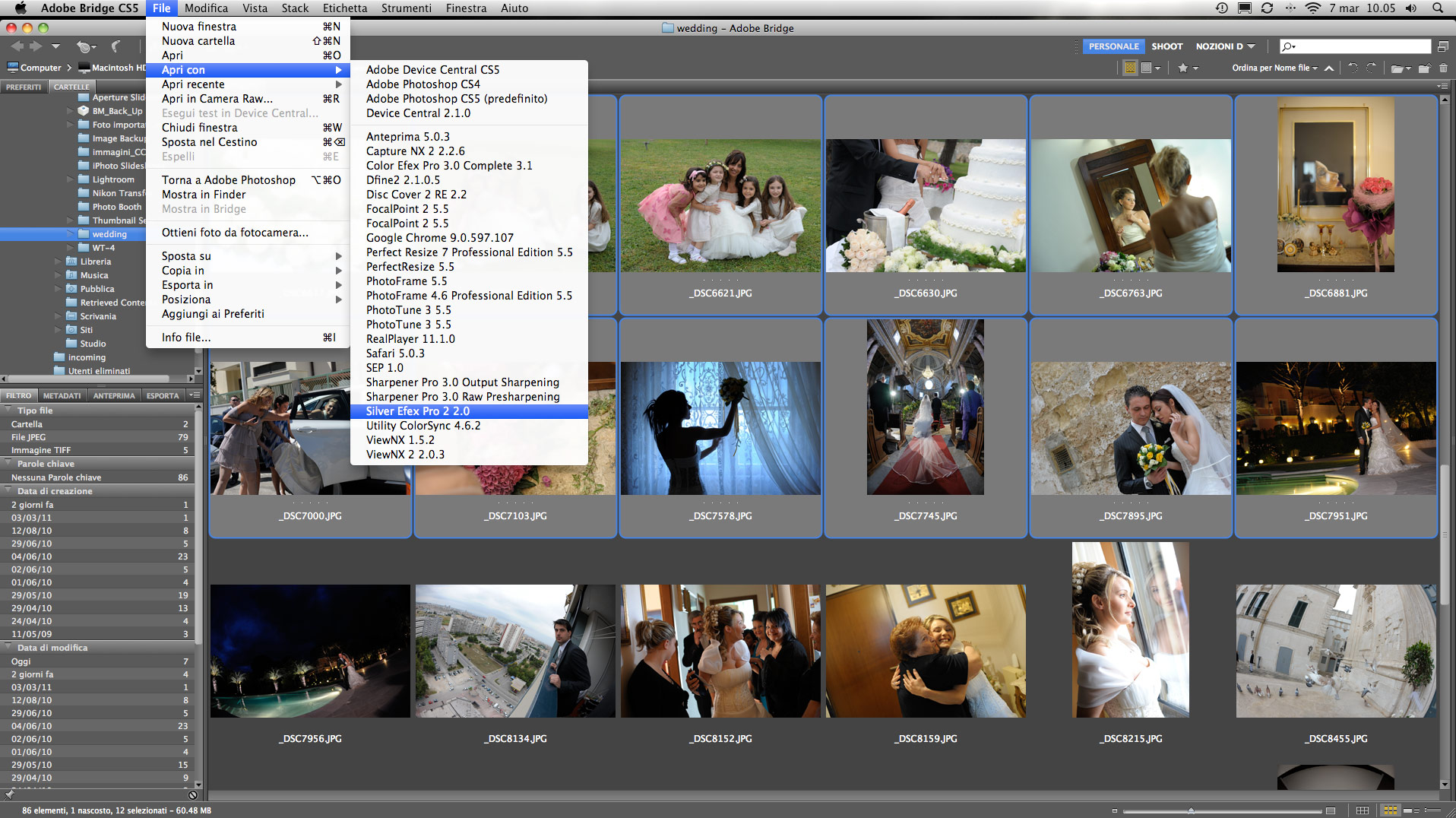The width and height of the screenshot is (1456, 818).
Task: Open recent files clock icon menu
Action: 85,46
